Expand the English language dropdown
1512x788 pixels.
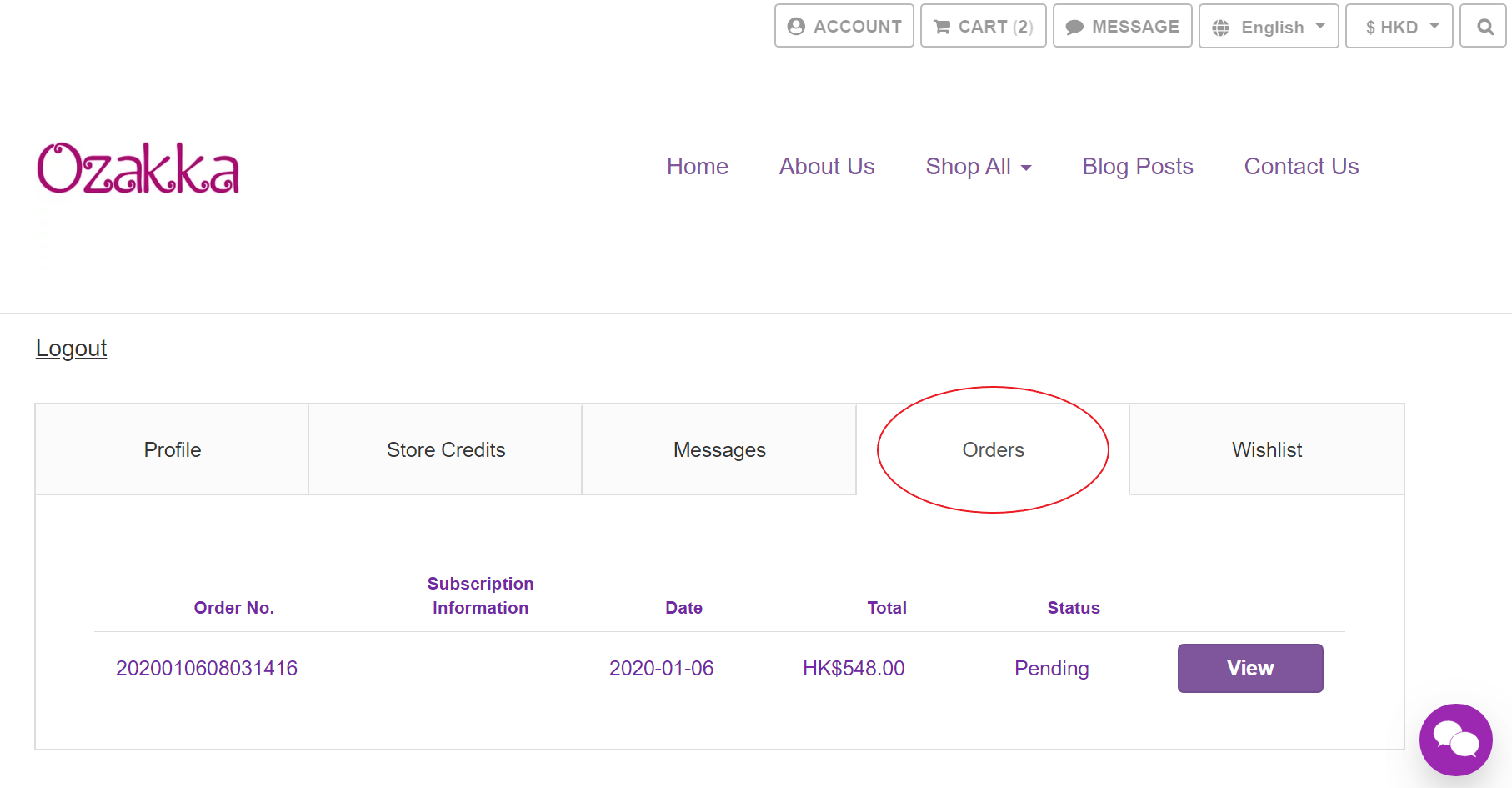(x=1269, y=27)
